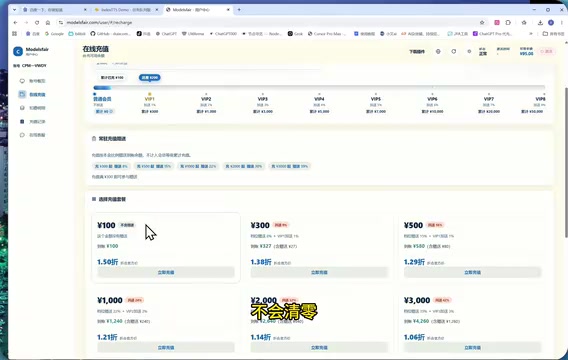Click 立即充值 on the ¥3,000 package
This screenshot has width=568, height=360.
click(472, 347)
